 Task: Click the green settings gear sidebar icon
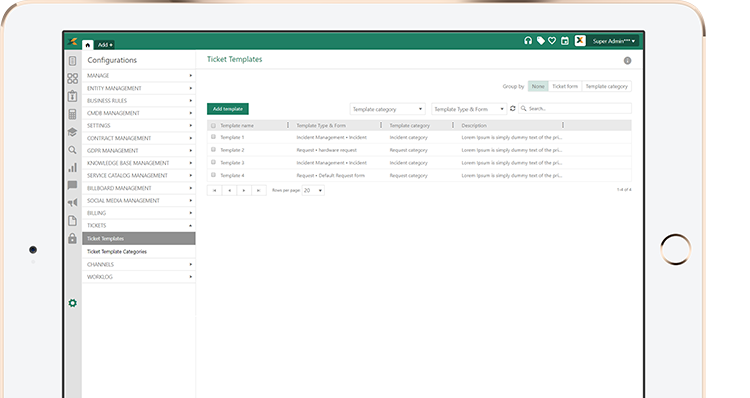(72, 303)
